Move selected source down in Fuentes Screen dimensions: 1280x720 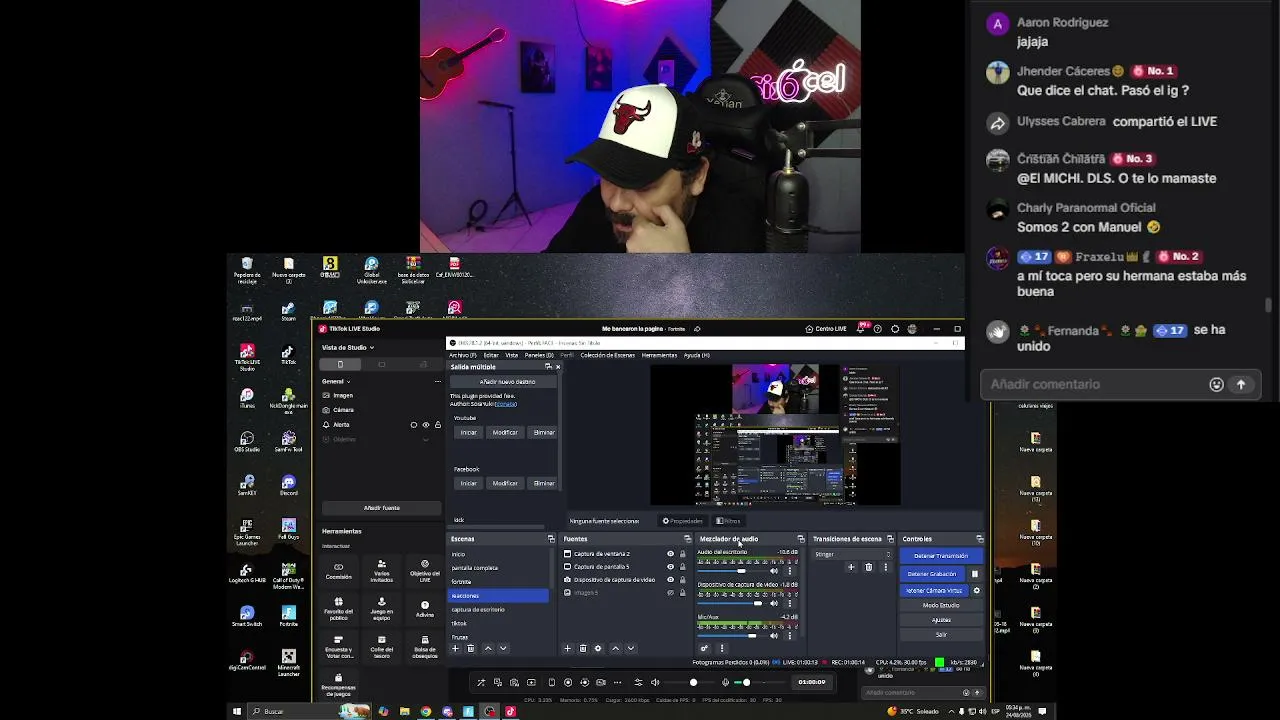630,648
